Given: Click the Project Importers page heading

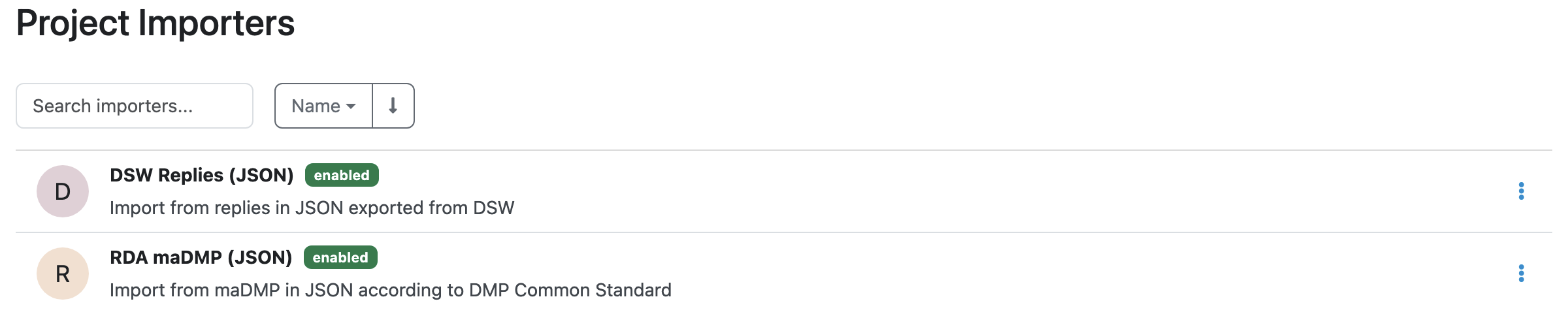Looking at the screenshot, I should click(x=155, y=24).
